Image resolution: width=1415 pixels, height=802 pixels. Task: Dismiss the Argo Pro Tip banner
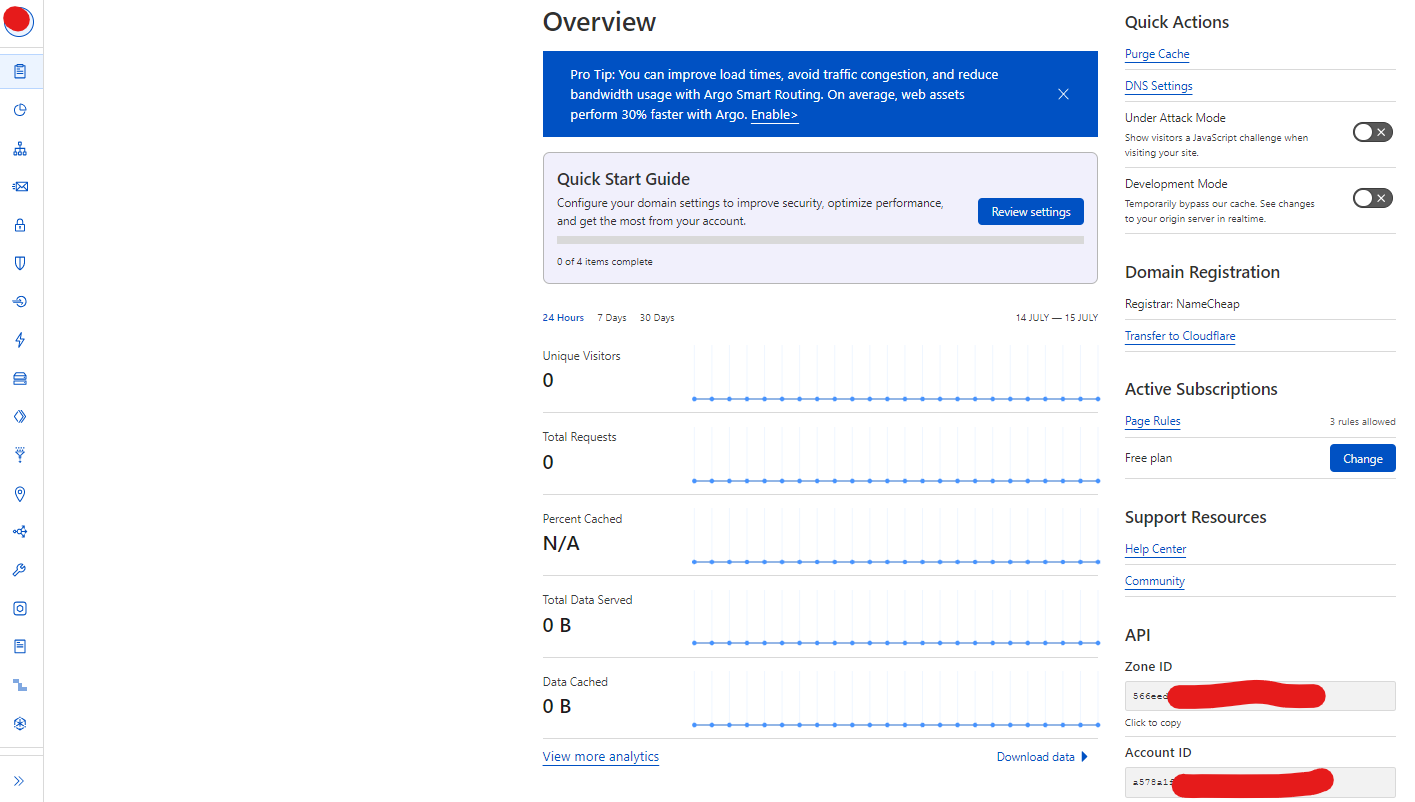click(1063, 94)
